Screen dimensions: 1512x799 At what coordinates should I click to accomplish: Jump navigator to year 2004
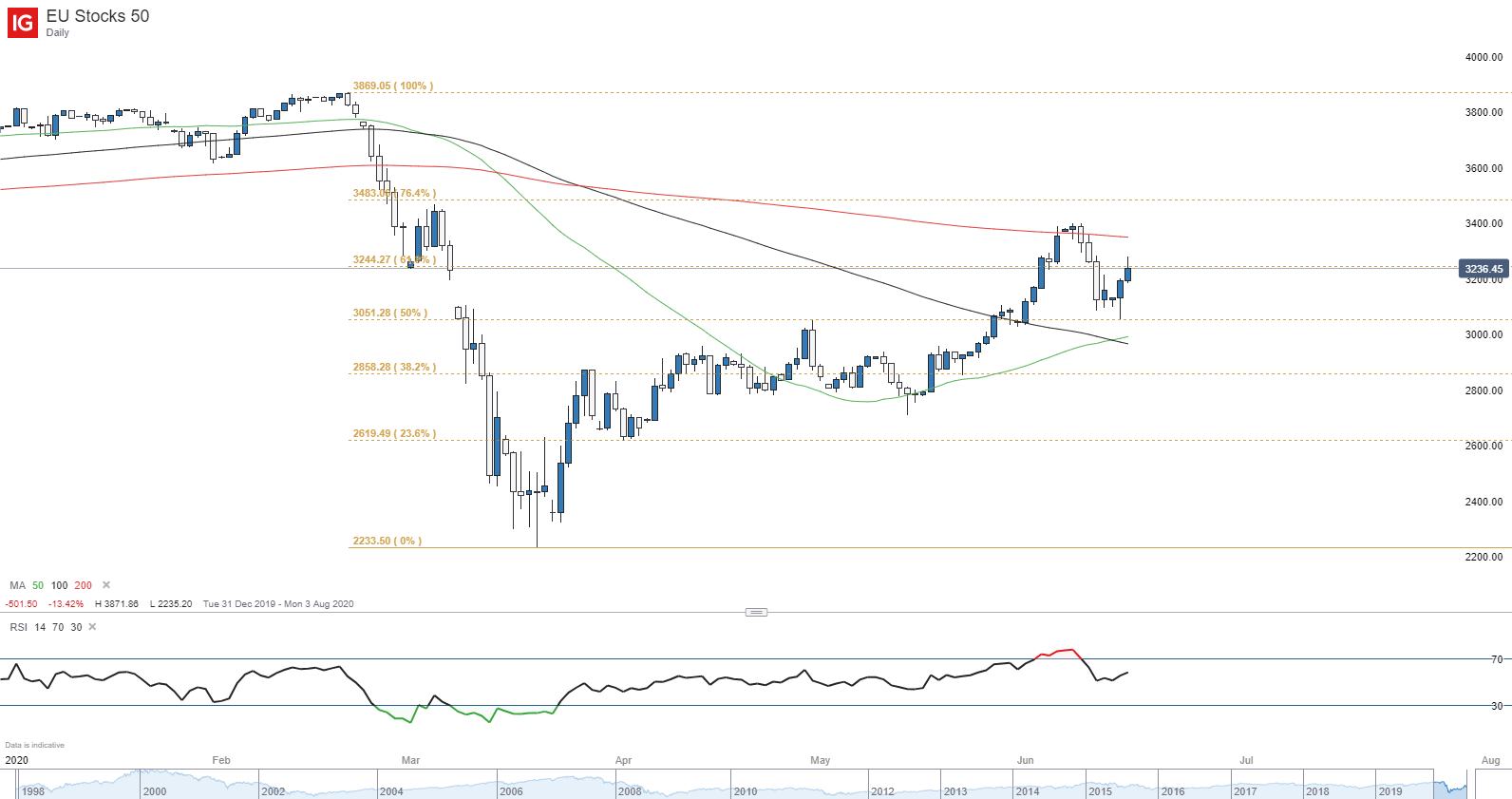tap(391, 791)
